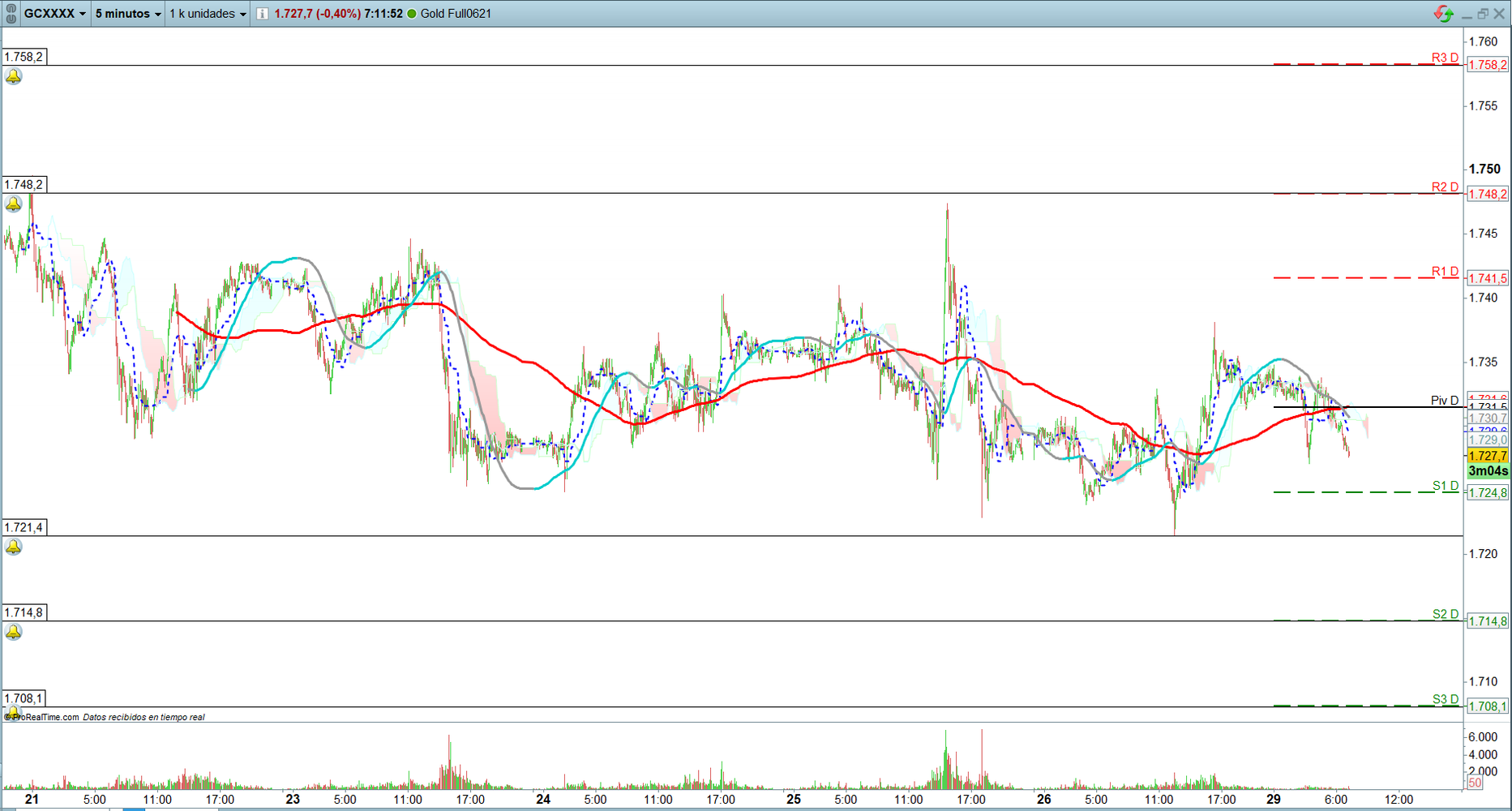Image resolution: width=1512 pixels, height=811 pixels.
Task: Click the green data status dot
Action: [412, 14]
